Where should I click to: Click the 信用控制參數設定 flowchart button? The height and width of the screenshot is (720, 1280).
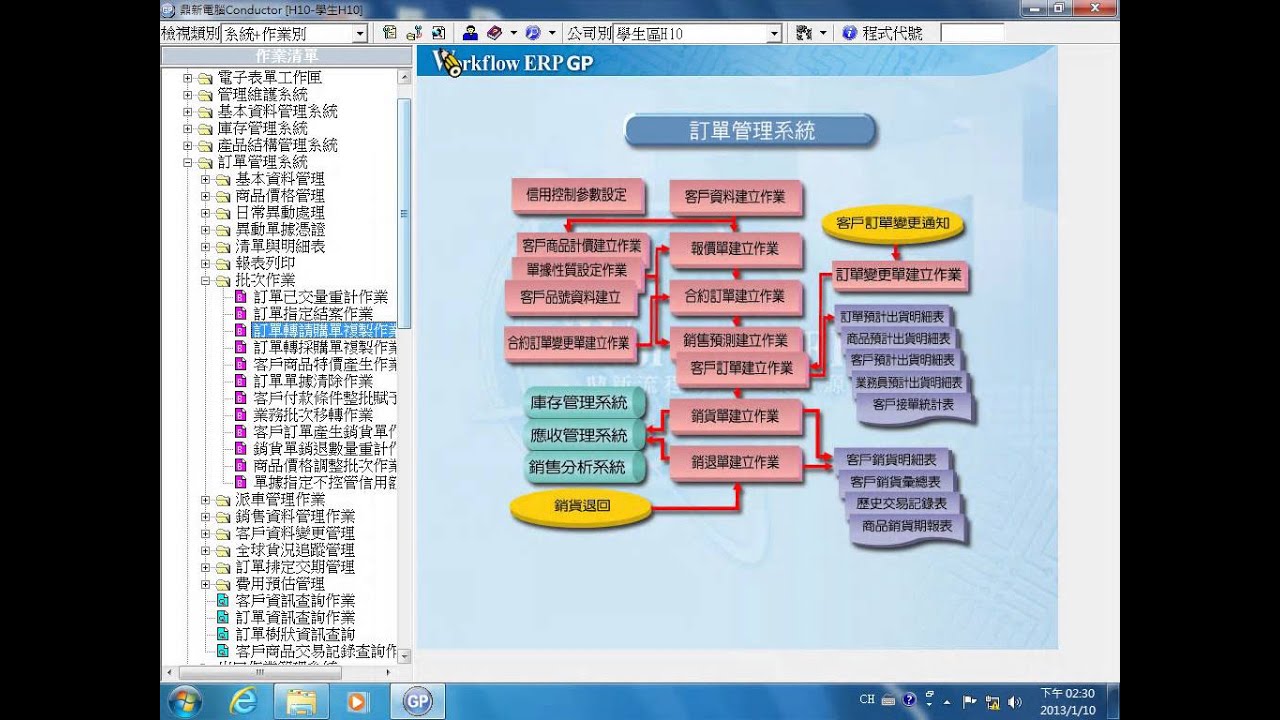576,196
